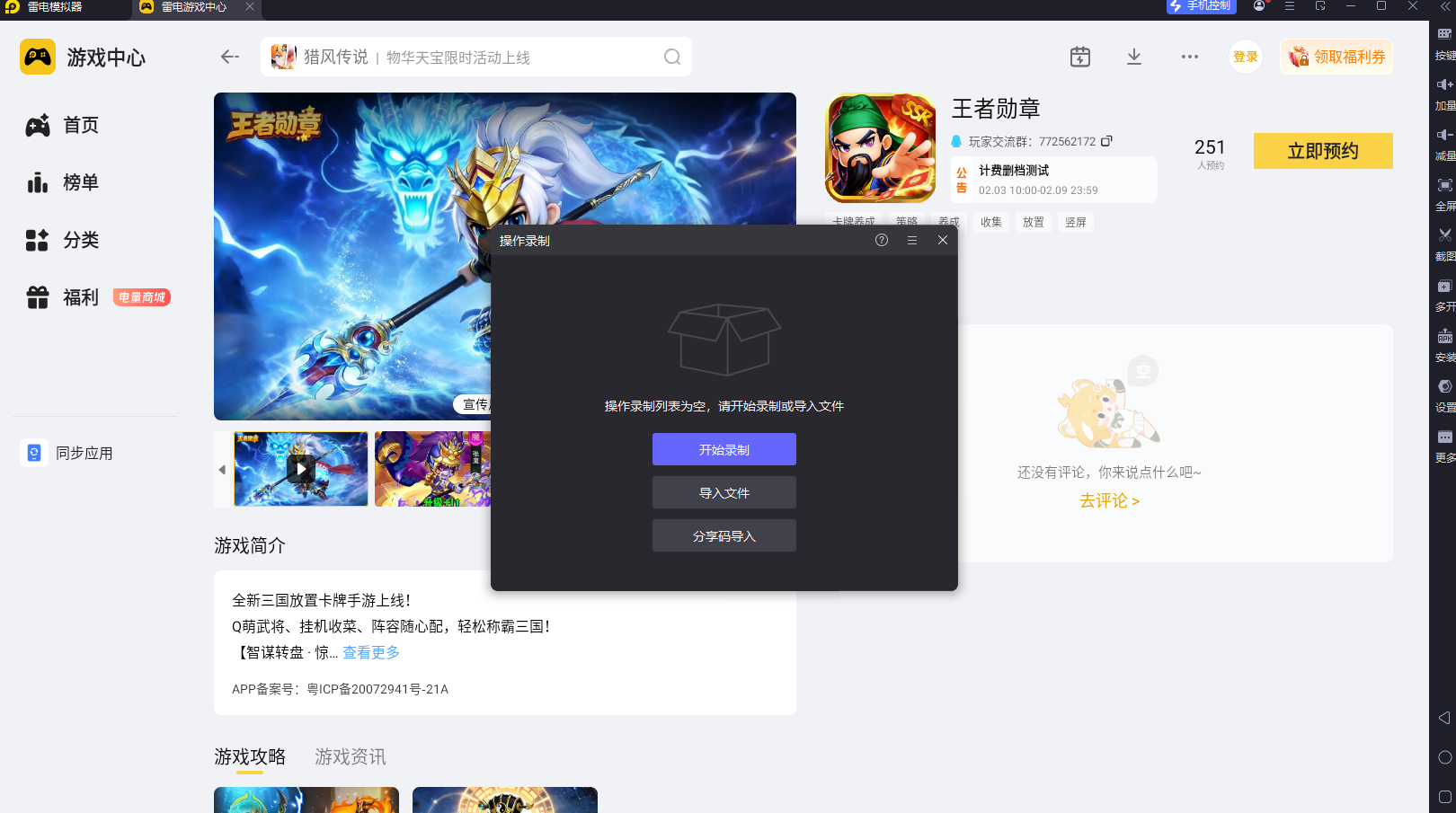Close the 操作录制 dialog
This screenshot has height=813, width=1456.
point(943,240)
